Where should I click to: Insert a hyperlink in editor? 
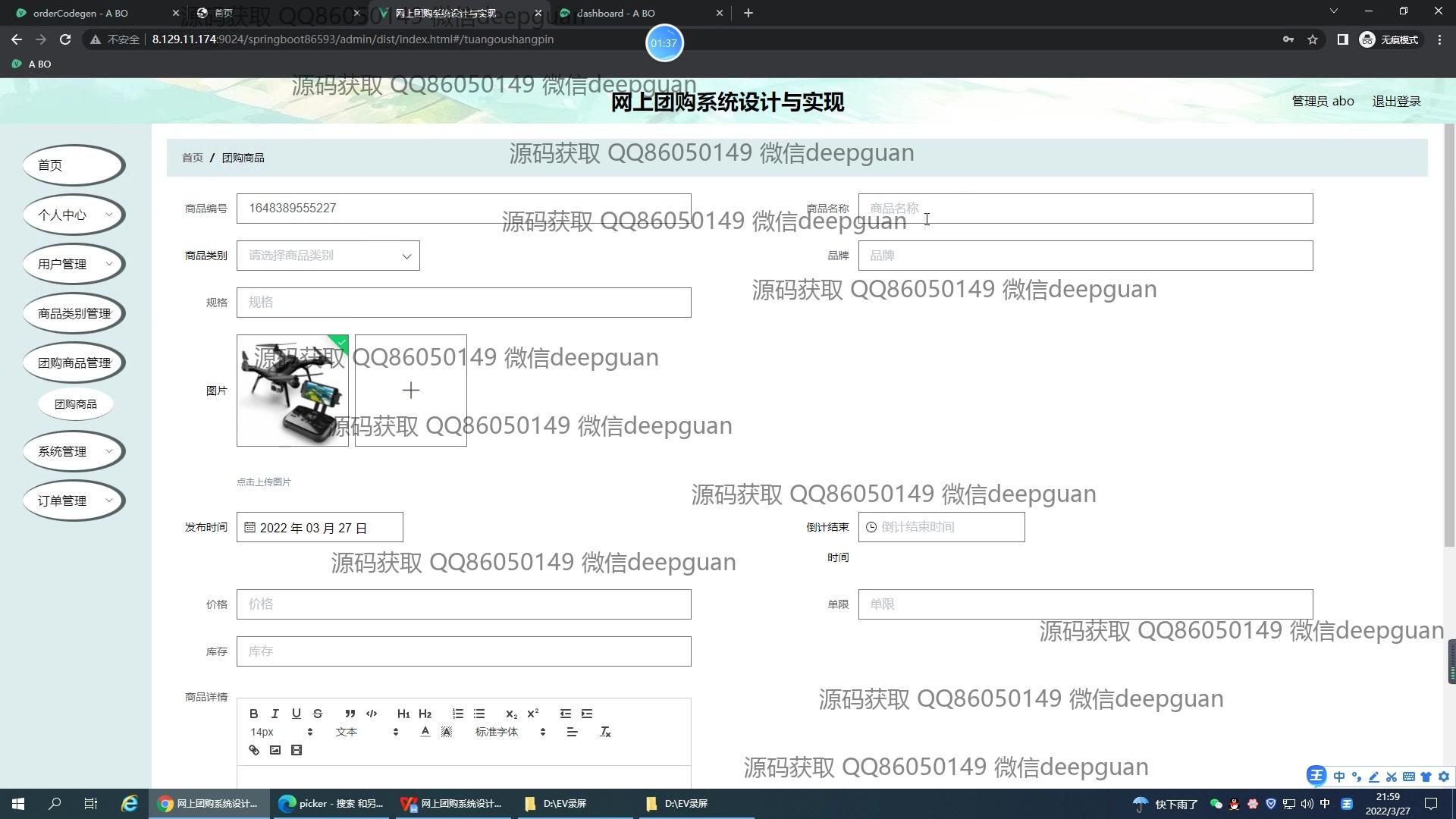click(254, 750)
